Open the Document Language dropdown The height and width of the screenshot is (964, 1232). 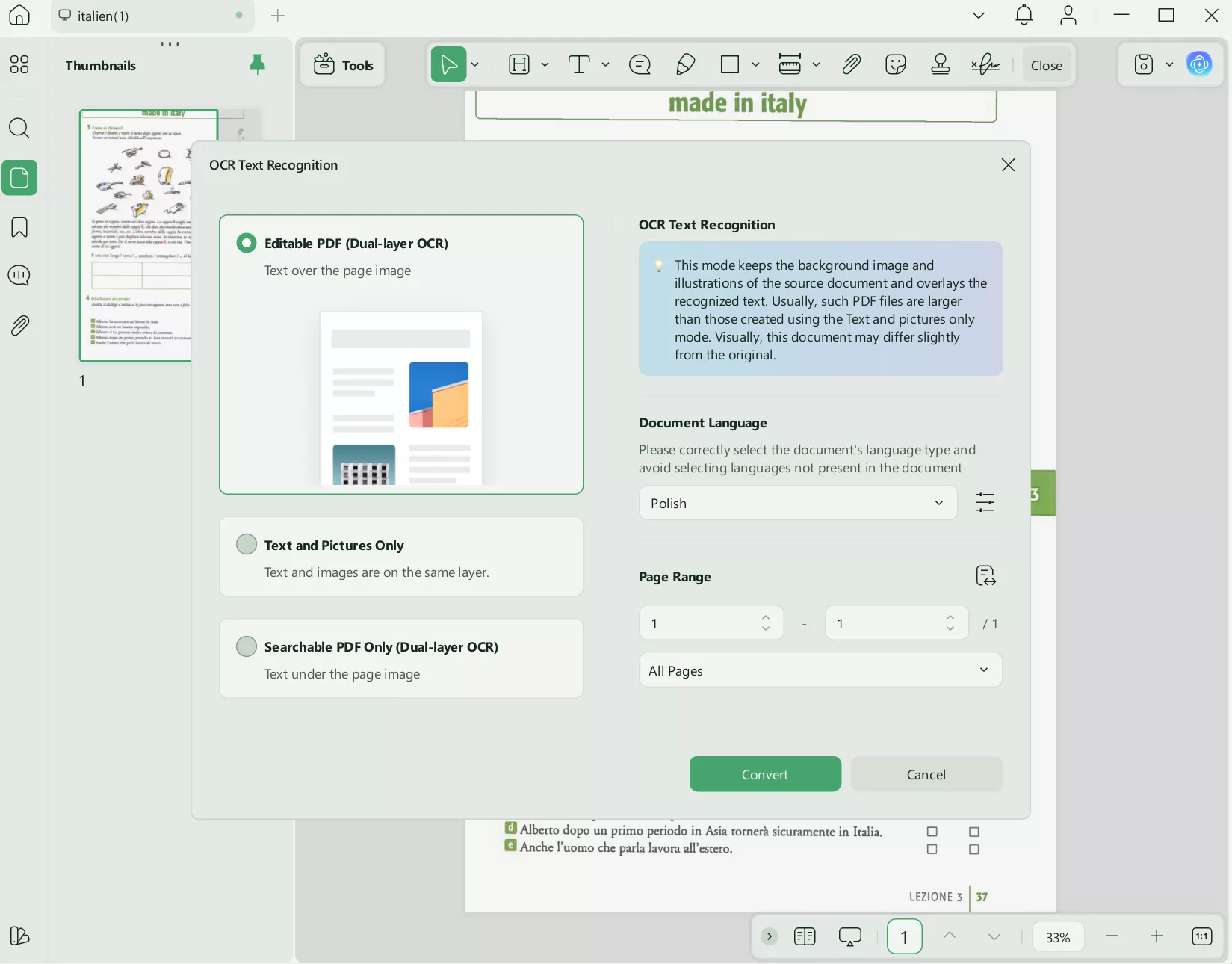pyautogui.click(x=798, y=503)
